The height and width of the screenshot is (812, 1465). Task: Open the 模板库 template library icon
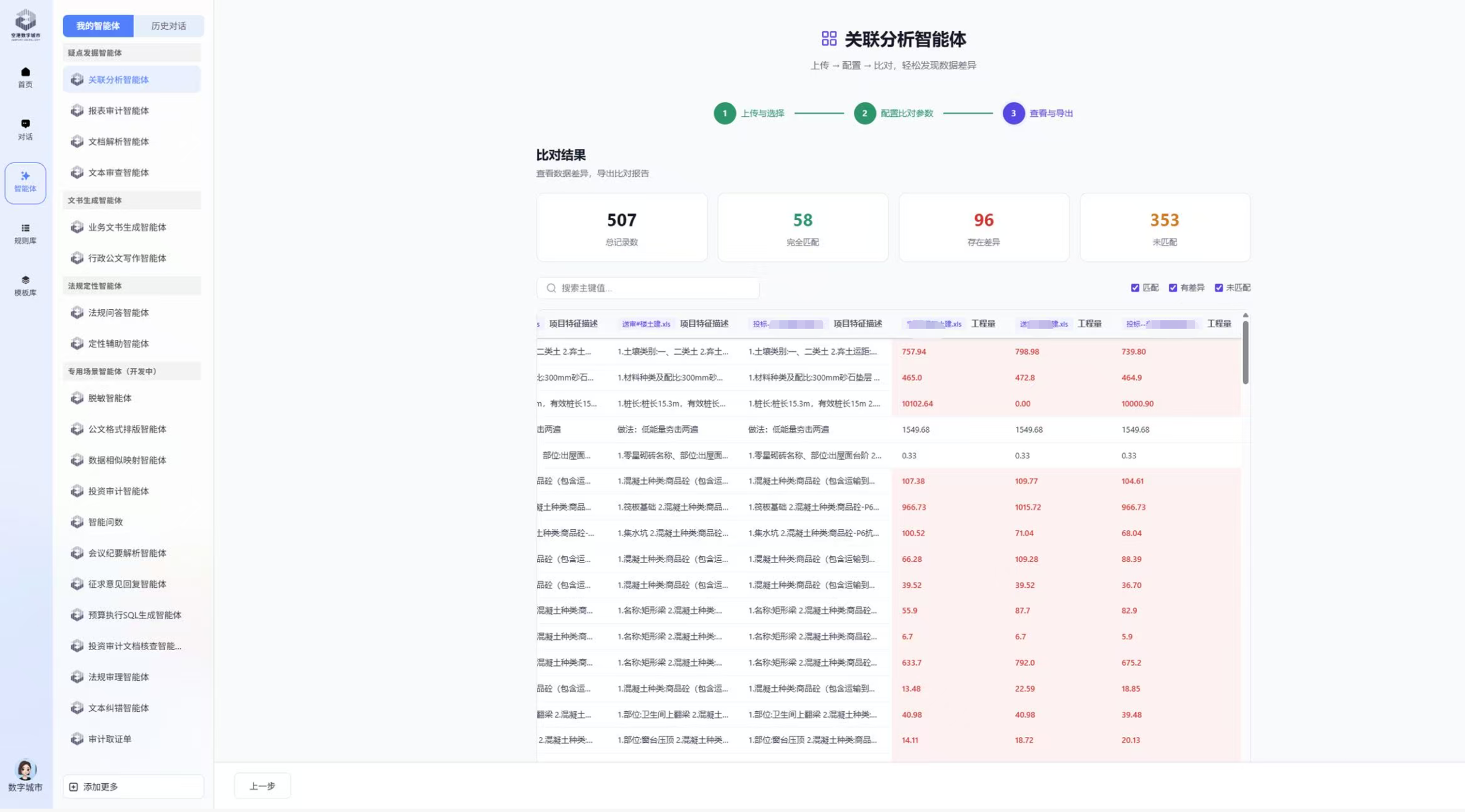coord(25,280)
